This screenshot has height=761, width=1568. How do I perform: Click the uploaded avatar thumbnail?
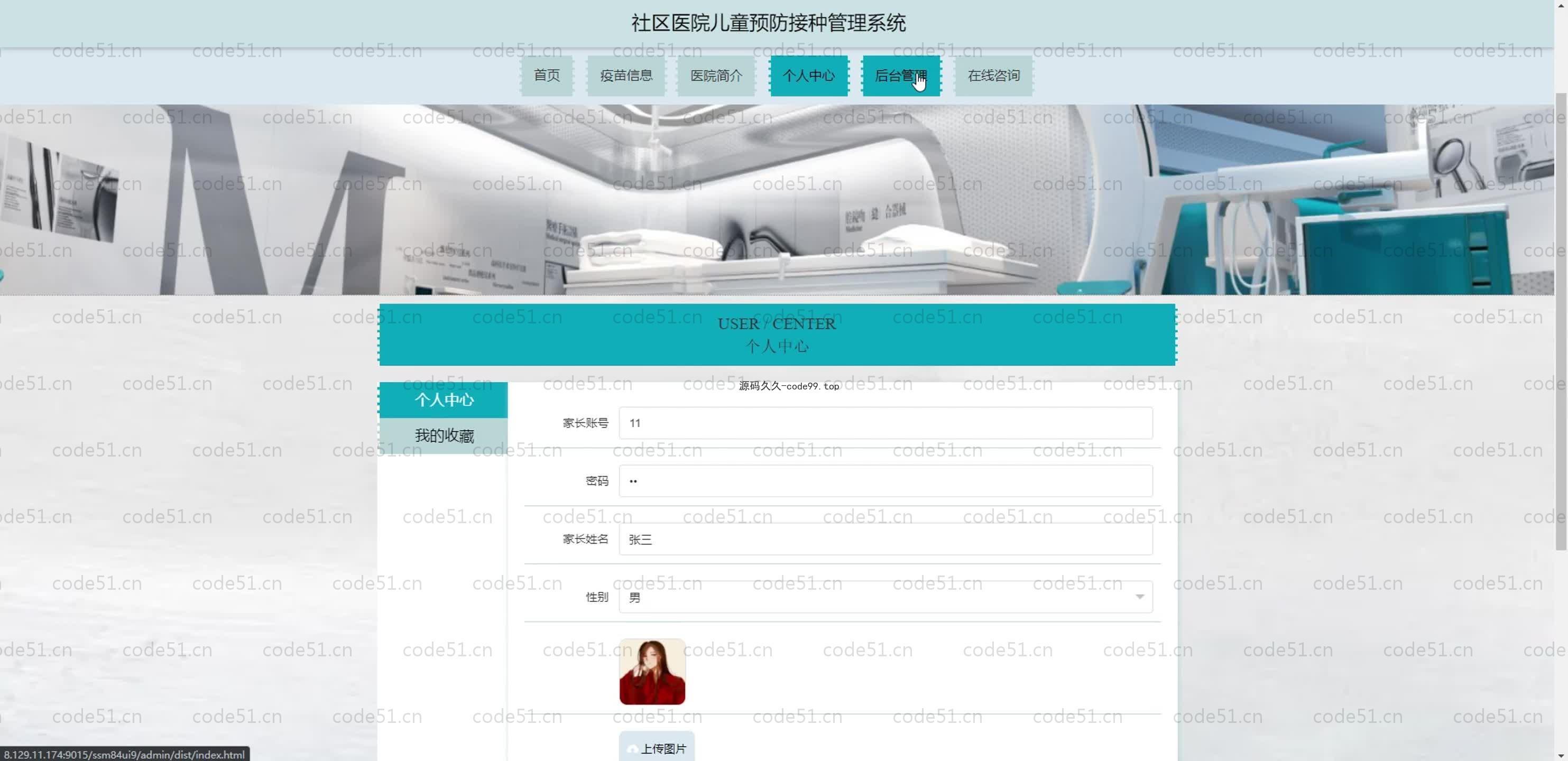click(652, 672)
